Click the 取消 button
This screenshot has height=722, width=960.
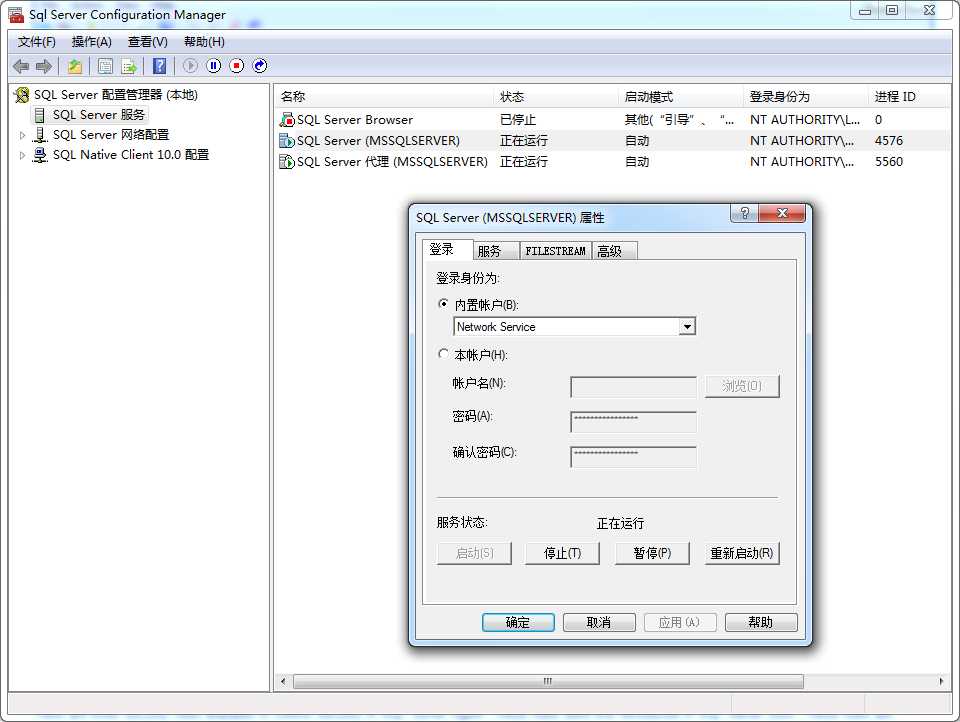tap(599, 623)
